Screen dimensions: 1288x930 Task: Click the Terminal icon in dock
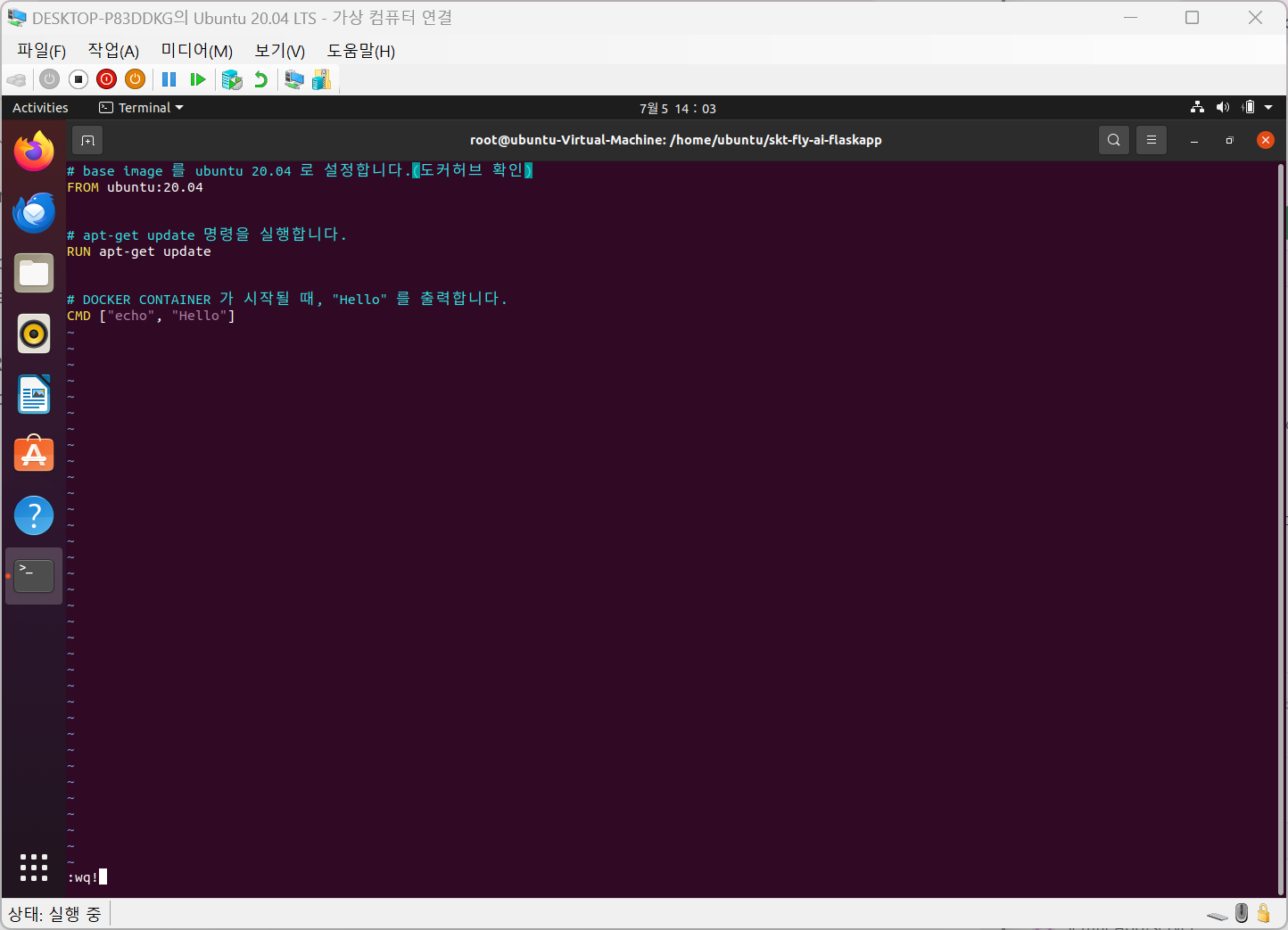[34, 576]
